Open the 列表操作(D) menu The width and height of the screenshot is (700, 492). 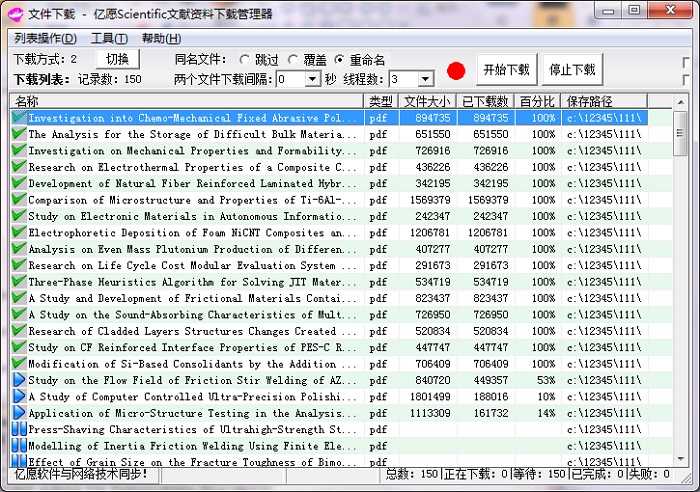click(x=45, y=39)
